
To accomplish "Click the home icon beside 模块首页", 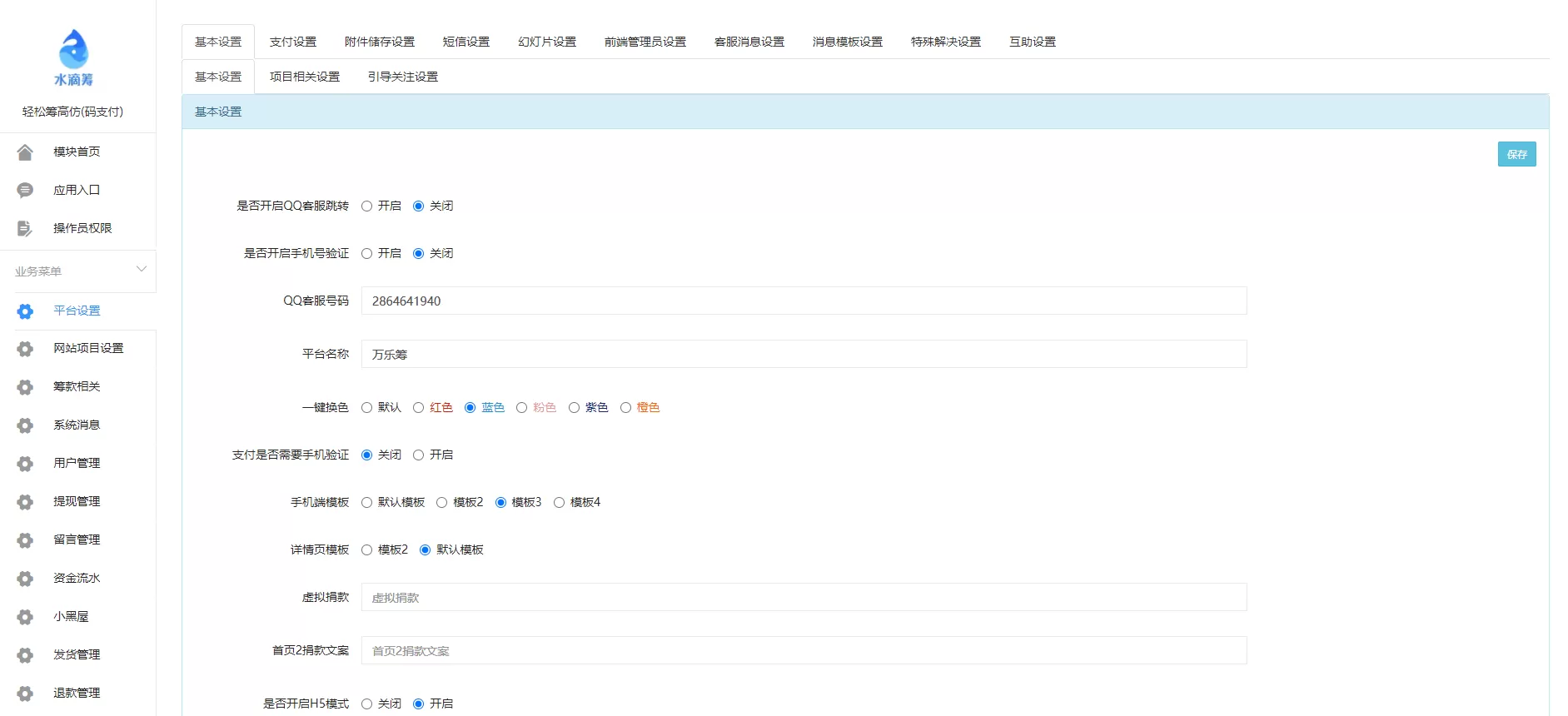I will pos(25,152).
